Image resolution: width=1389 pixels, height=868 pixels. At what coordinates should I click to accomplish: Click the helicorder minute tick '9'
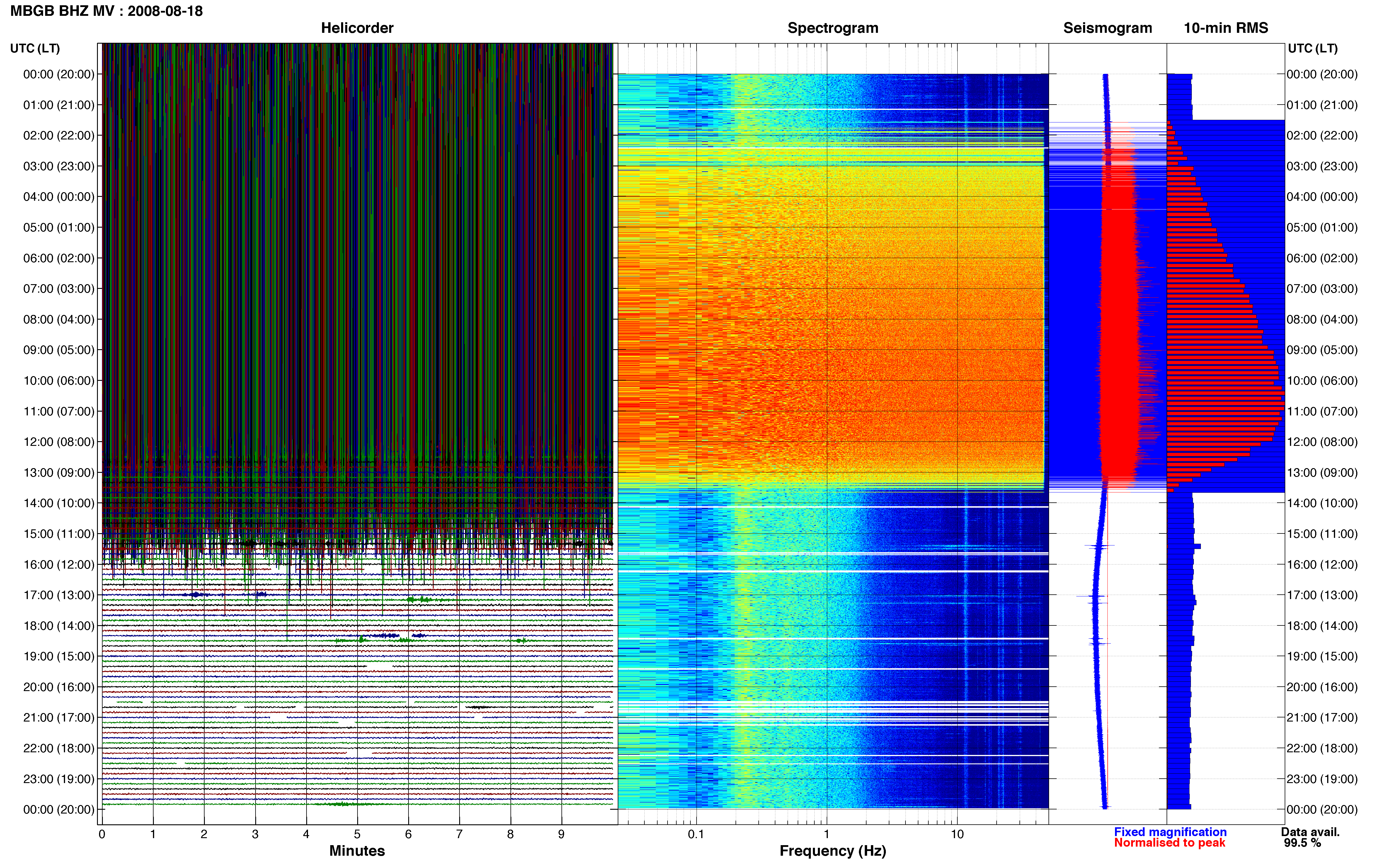click(x=561, y=834)
